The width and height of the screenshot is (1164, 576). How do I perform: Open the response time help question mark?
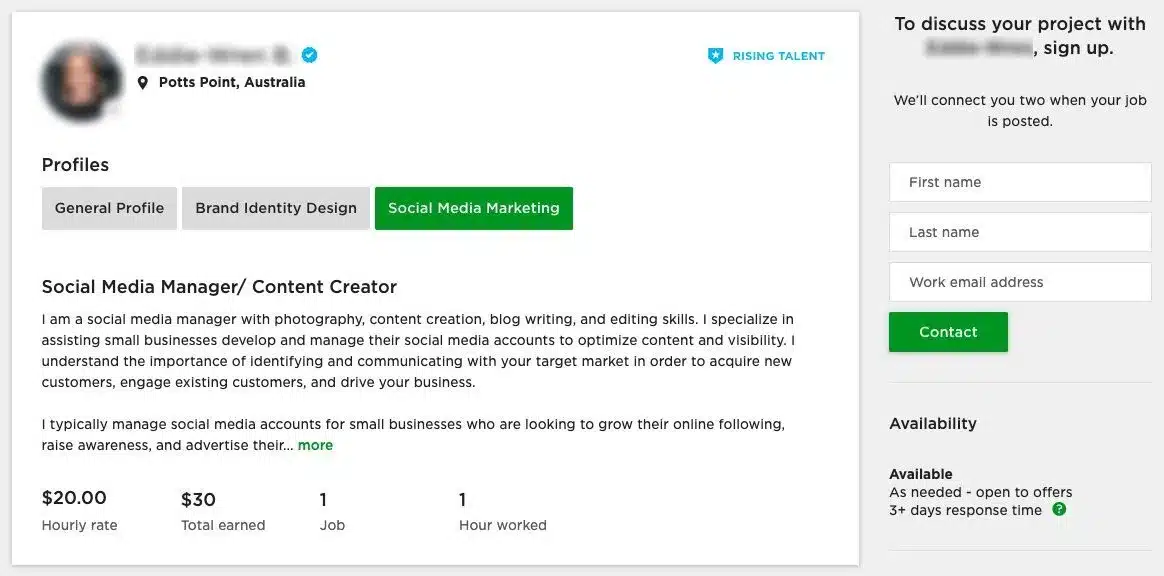(x=1060, y=509)
